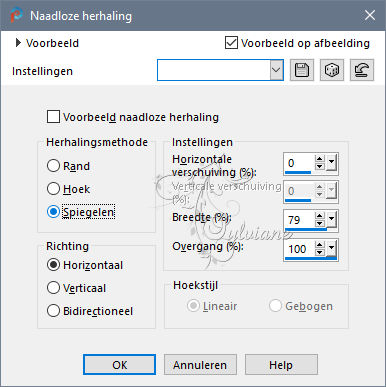This screenshot has height=387, width=386.
Task: Increase Breedte value with up arrow
Action: point(320,216)
